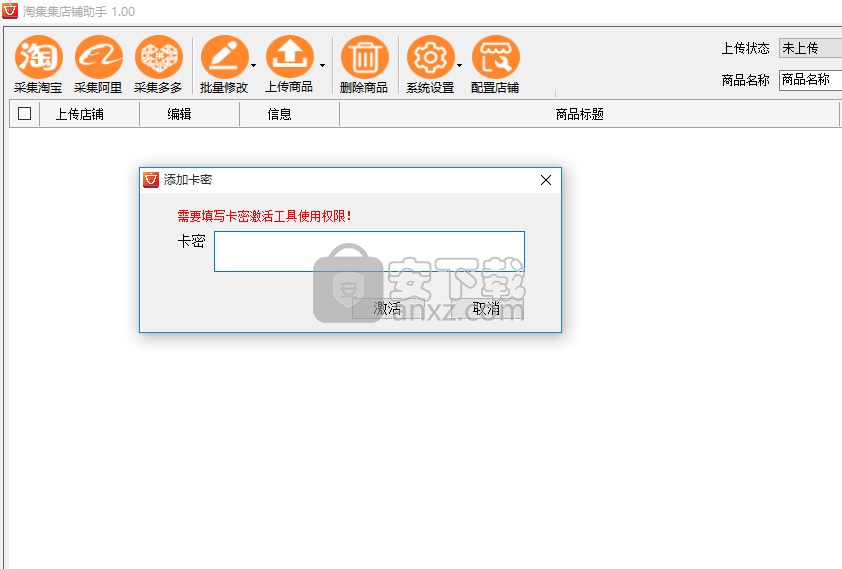This screenshot has width=842, height=569.
Task: Click the 取消 cancel button
Action: (x=487, y=309)
